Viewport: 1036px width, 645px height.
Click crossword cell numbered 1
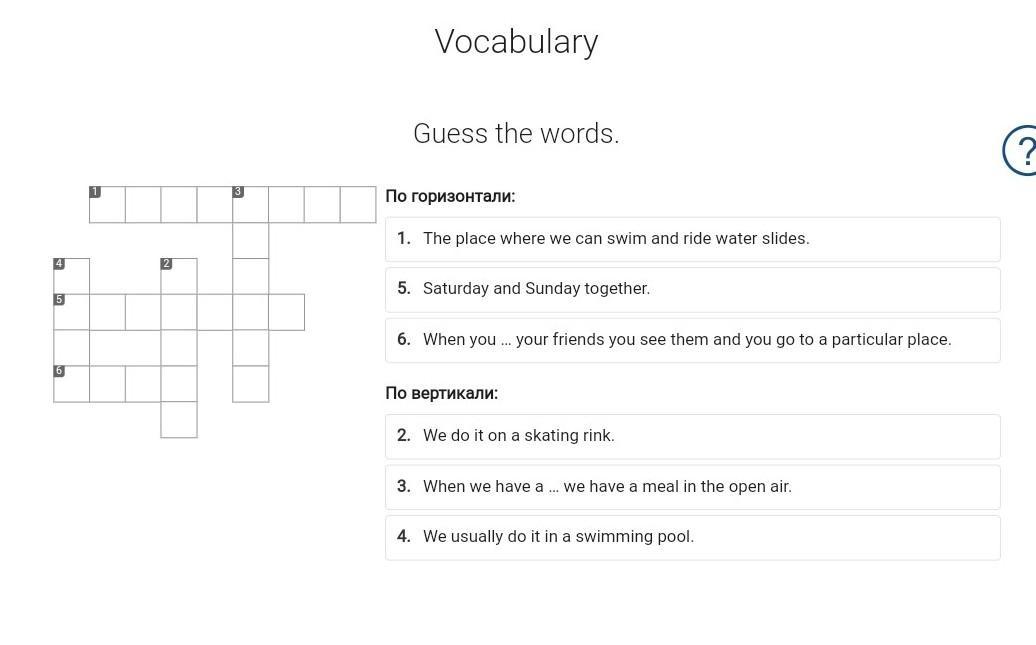[x=107, y=205]
